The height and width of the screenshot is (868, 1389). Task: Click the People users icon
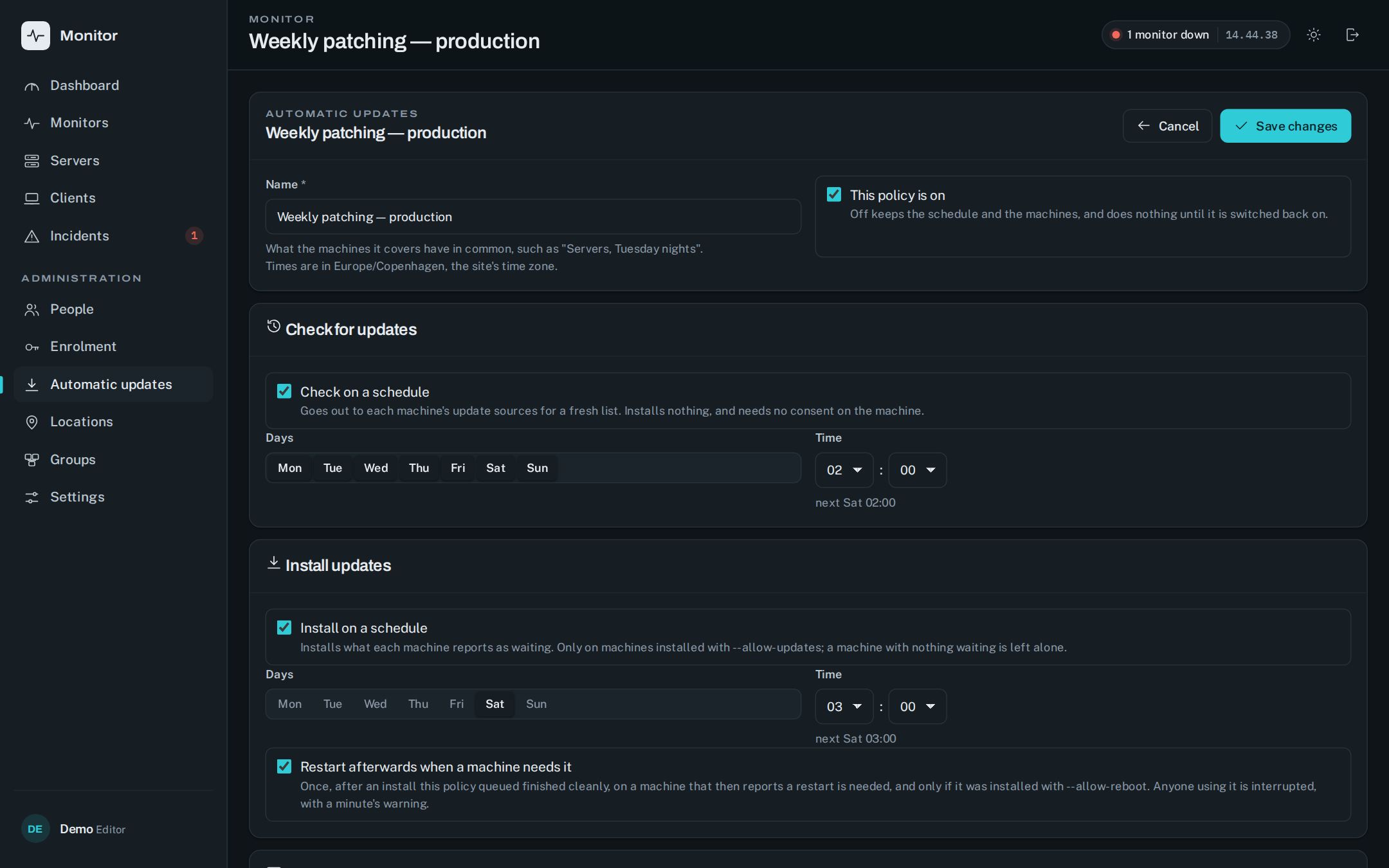click(32, 310)
